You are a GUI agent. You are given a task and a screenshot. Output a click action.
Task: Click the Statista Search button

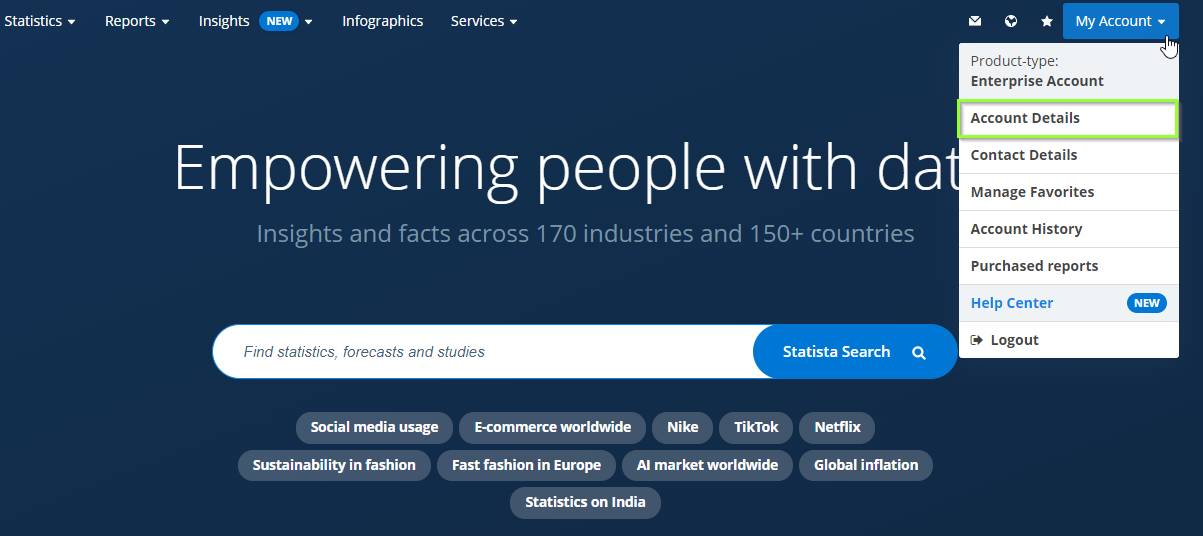coord(855,352)
